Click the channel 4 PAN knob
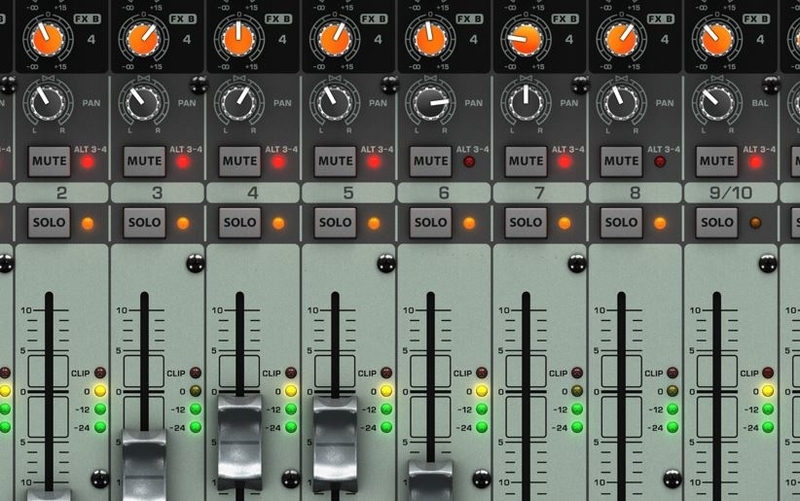 tap(238, 102)
